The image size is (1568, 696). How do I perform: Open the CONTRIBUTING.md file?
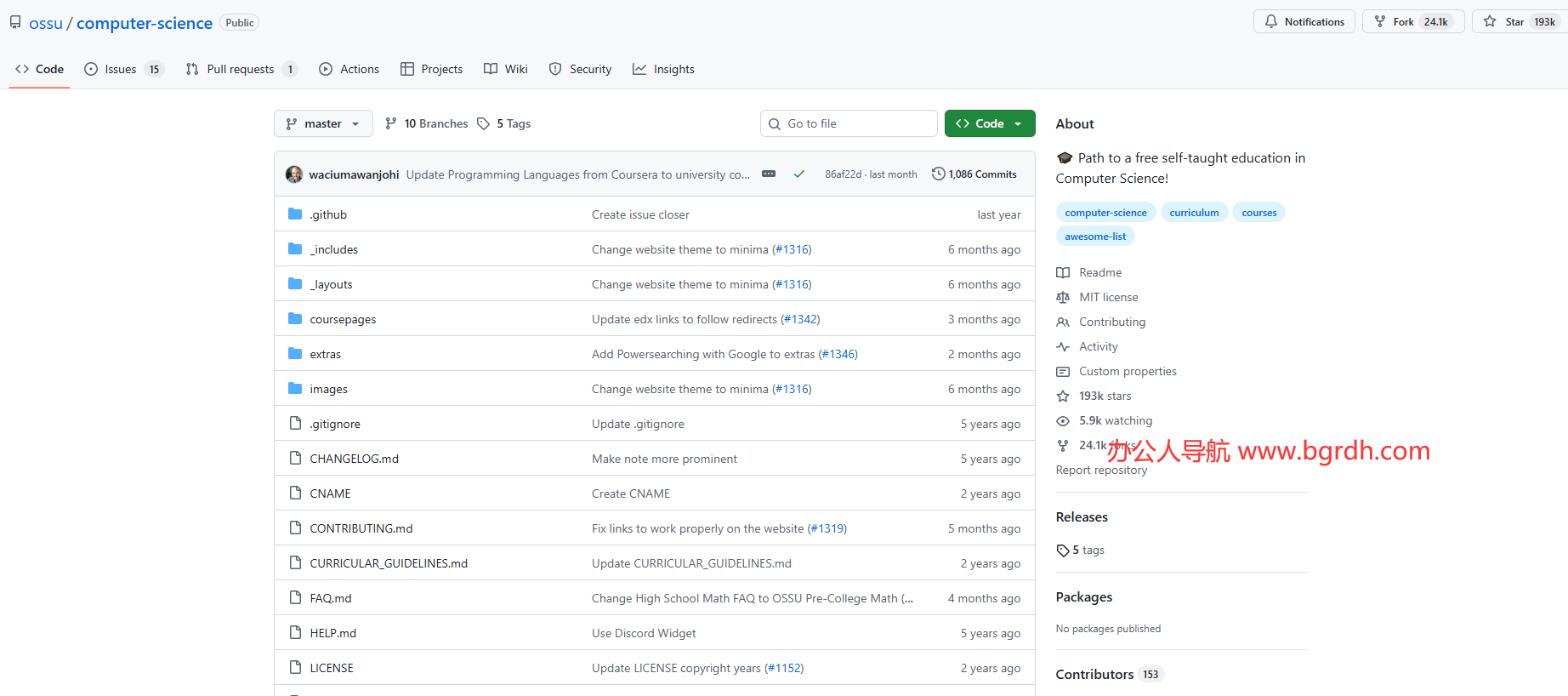coord(361,528)
